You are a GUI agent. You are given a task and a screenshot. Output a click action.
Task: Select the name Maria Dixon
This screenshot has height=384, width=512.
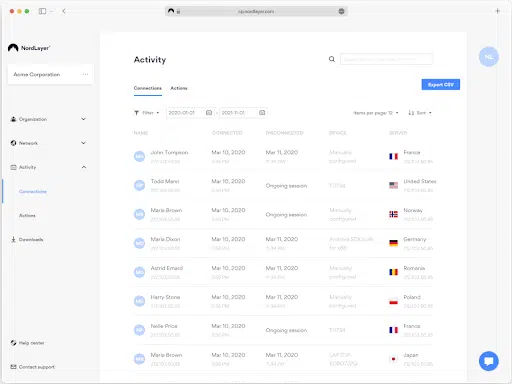click(165, 239)
